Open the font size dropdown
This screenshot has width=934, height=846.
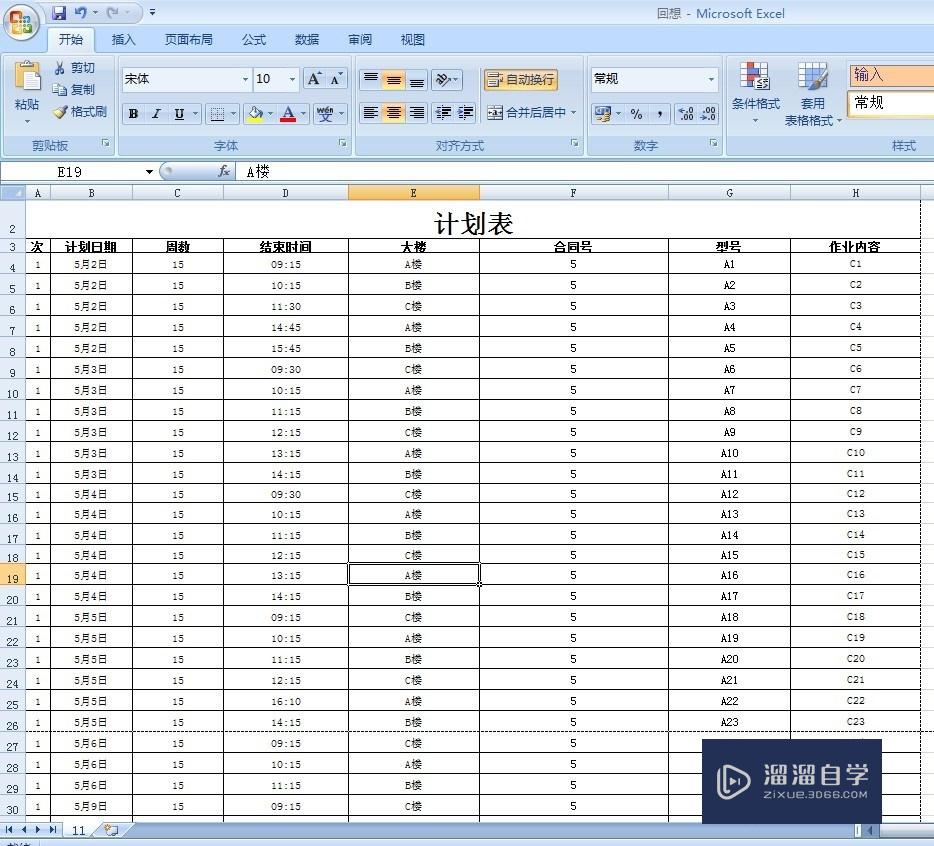pyautogui.click(x=293, y=79)
